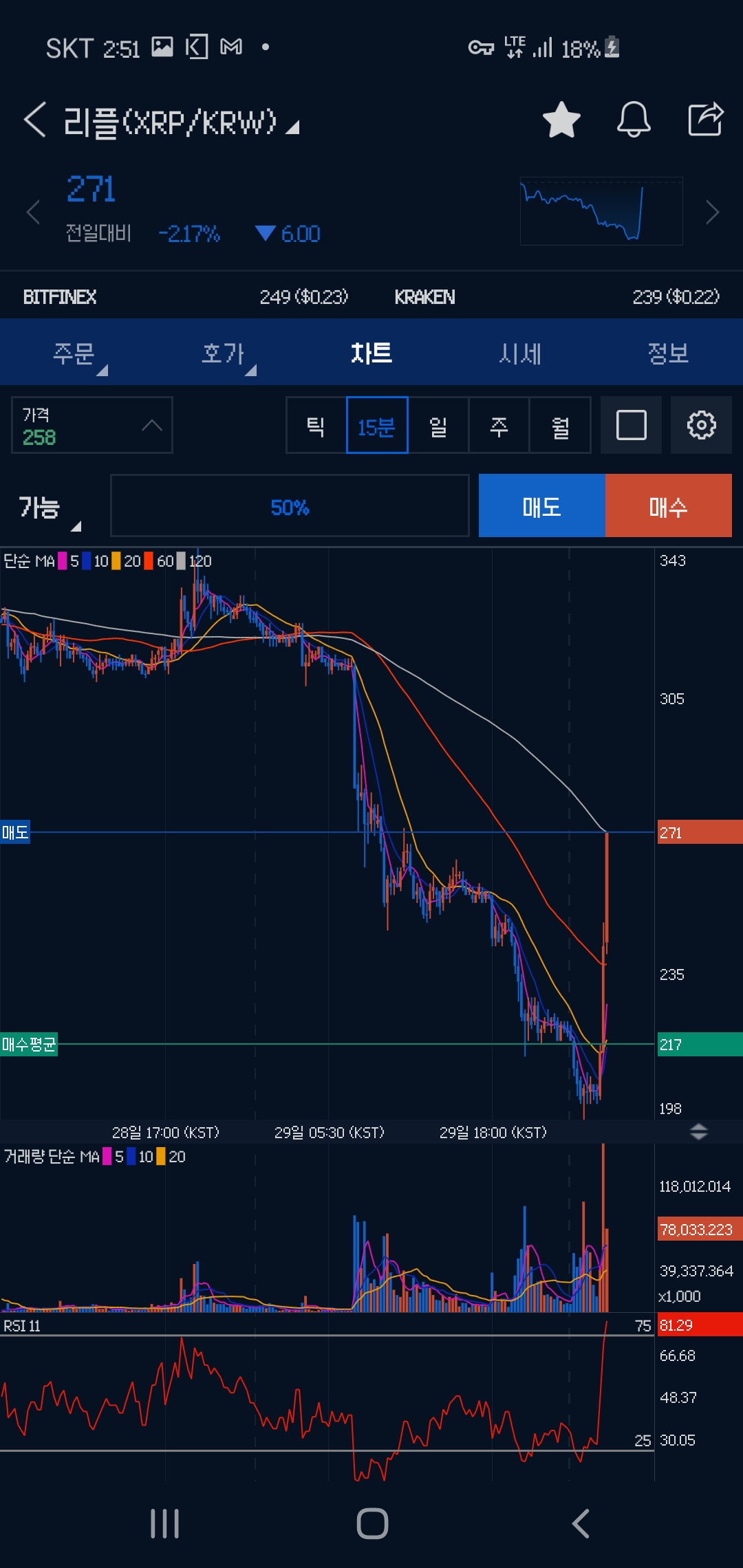Go to previous coin with left chevron
The width and height of the screenshot is (743, 1568).
[x=32, y=212]
